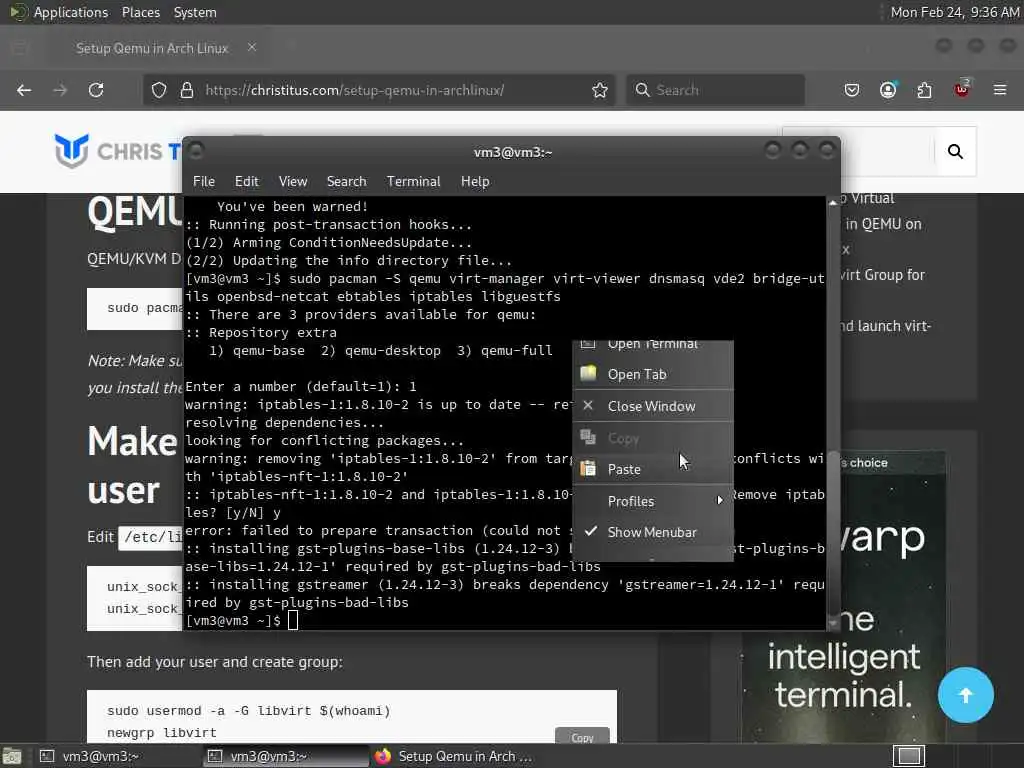
Task: Go back in Firefox browser history
Action: (24, 90)
